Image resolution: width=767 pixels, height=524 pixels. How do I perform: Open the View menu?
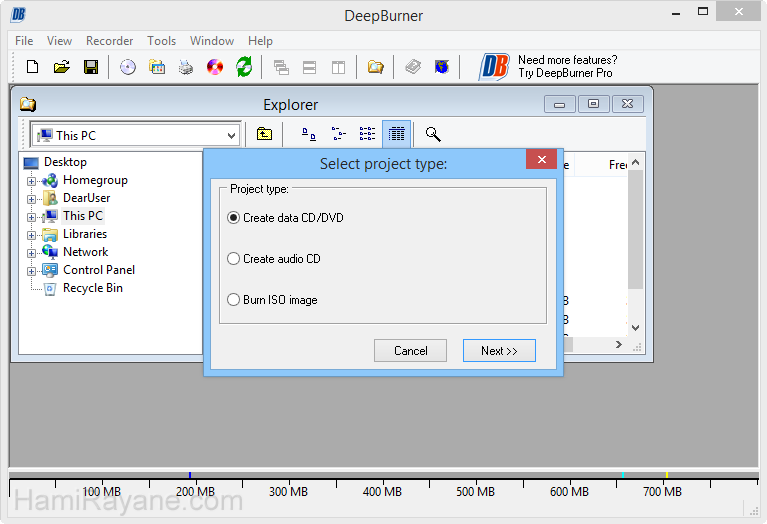[x=59, y=41]
